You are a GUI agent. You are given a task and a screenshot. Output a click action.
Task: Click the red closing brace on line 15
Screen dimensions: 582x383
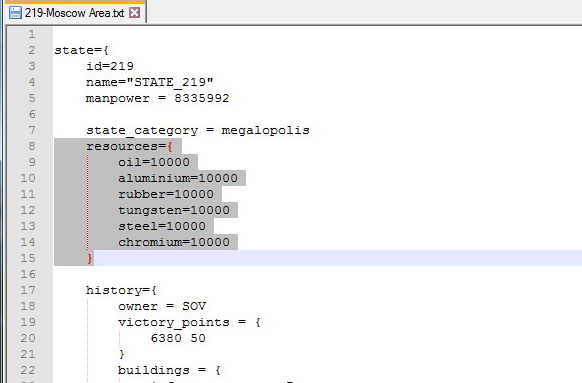[x=89, y=258]
